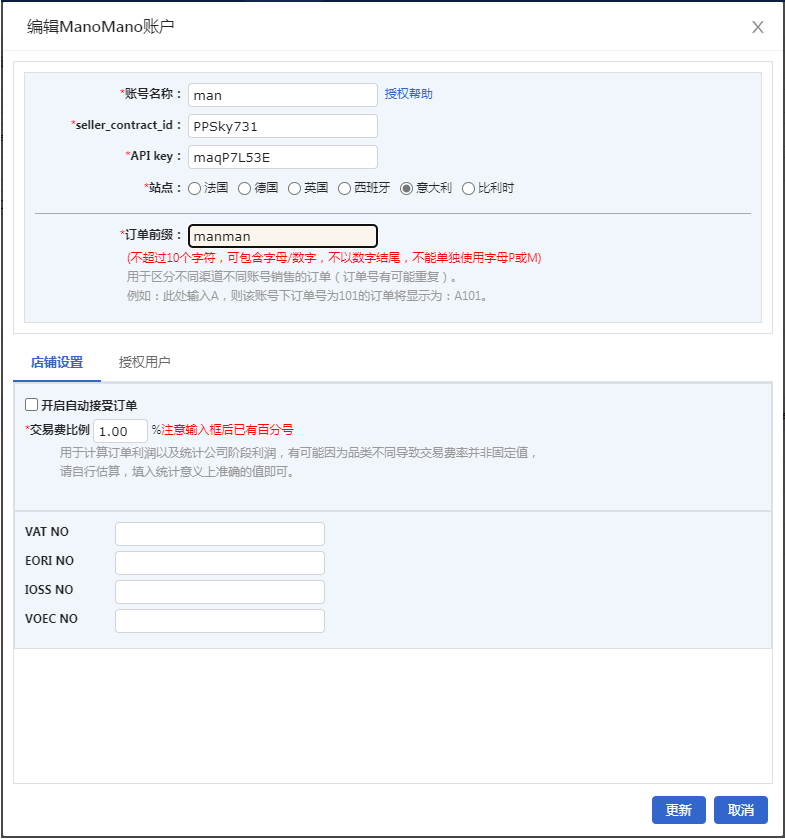Select the 英国 site radio button

point(294,188)
